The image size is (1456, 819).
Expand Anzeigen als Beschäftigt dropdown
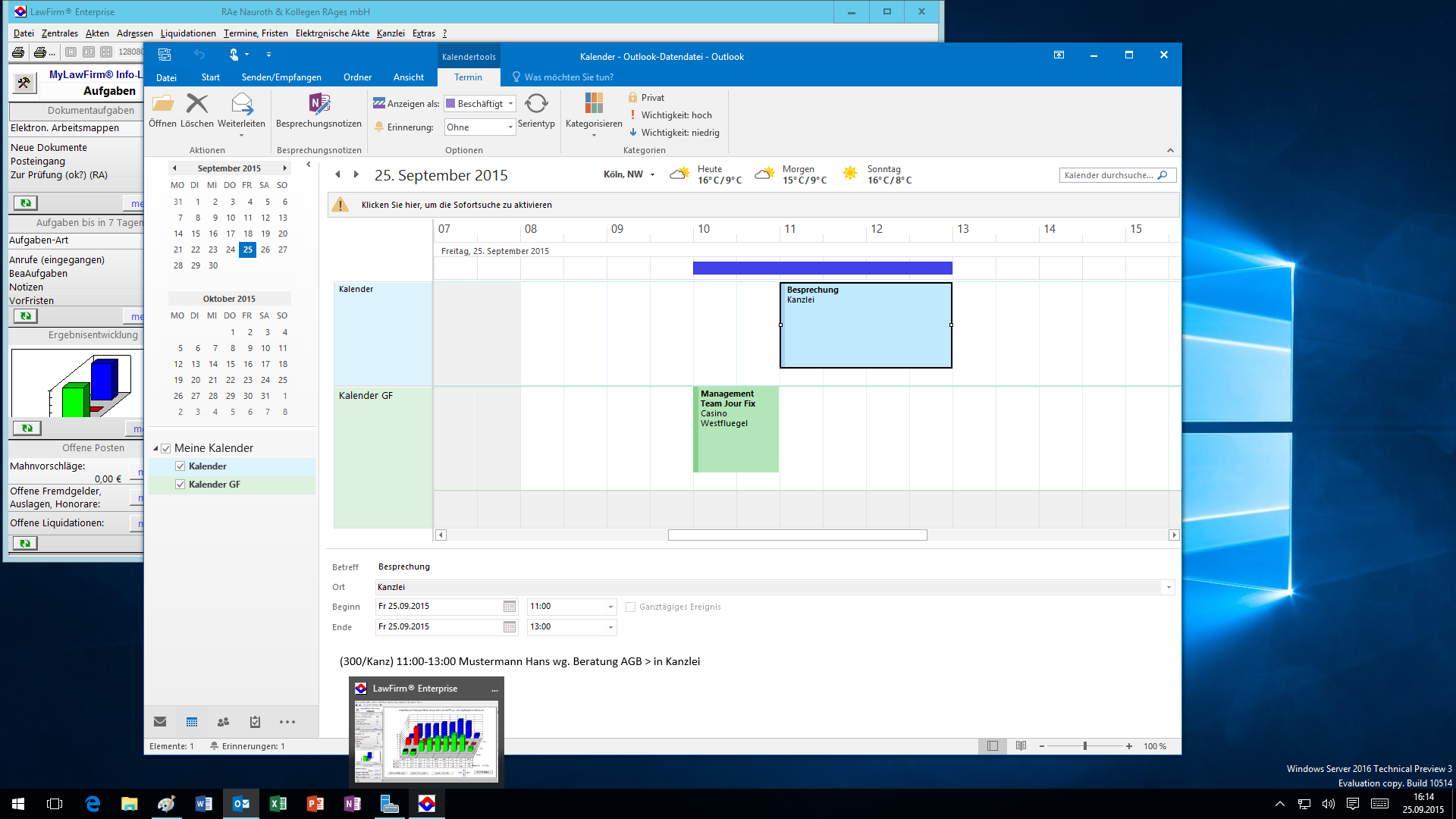click(x=510, y=104)
